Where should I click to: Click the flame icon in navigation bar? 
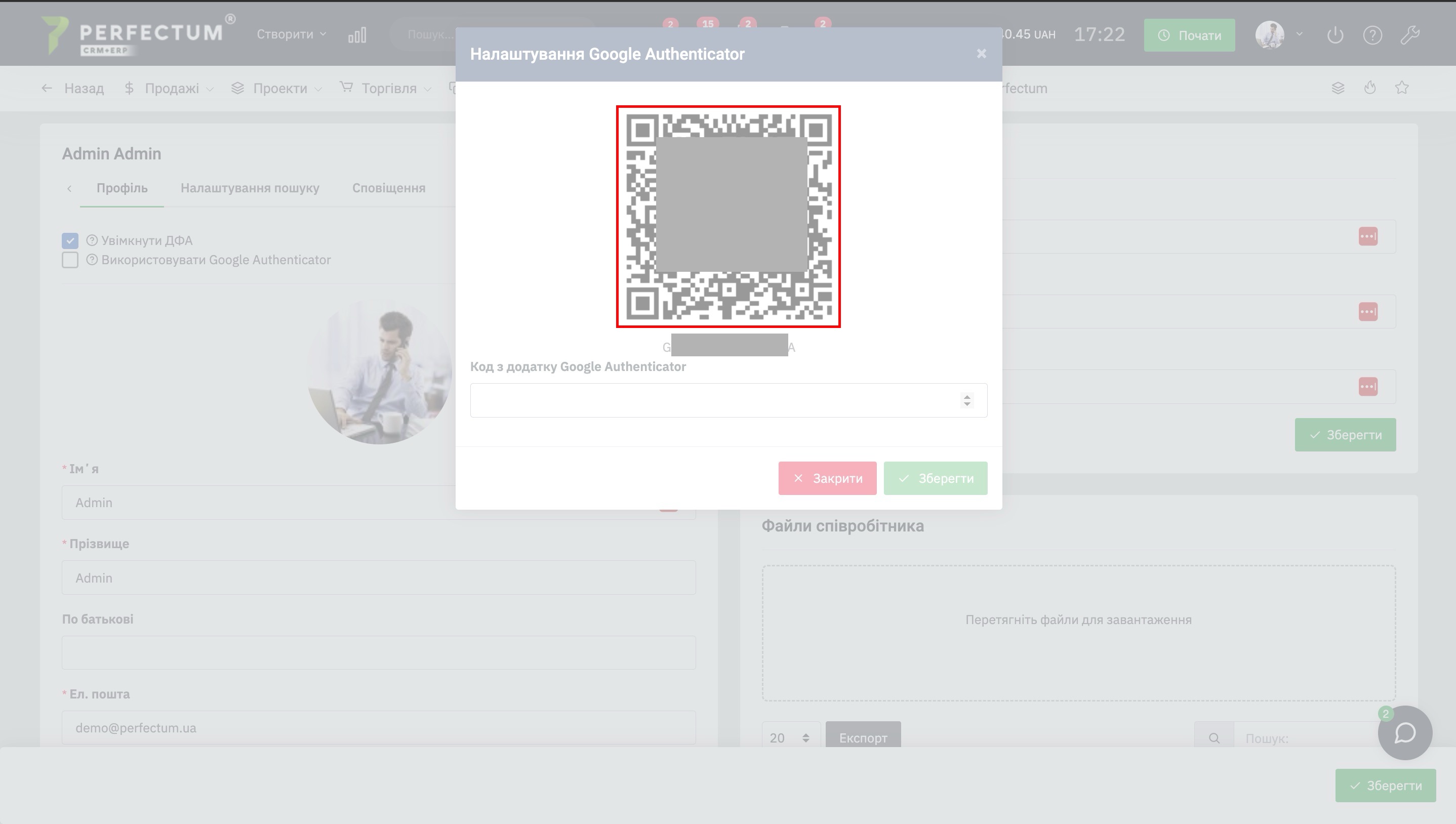pyautogui.click(x=1369, y=88)
